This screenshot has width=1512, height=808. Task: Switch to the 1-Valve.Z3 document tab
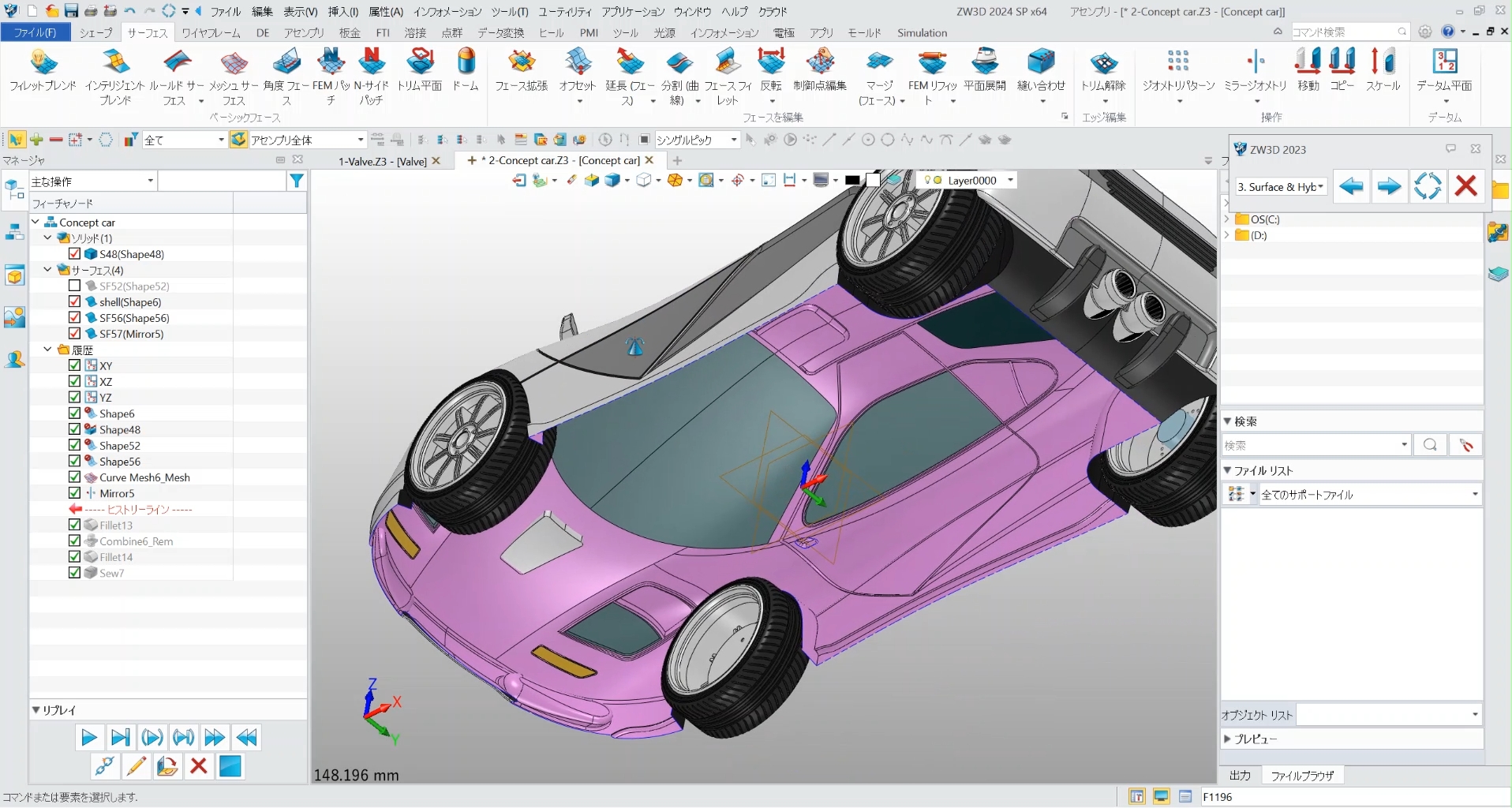click(383, 161)
